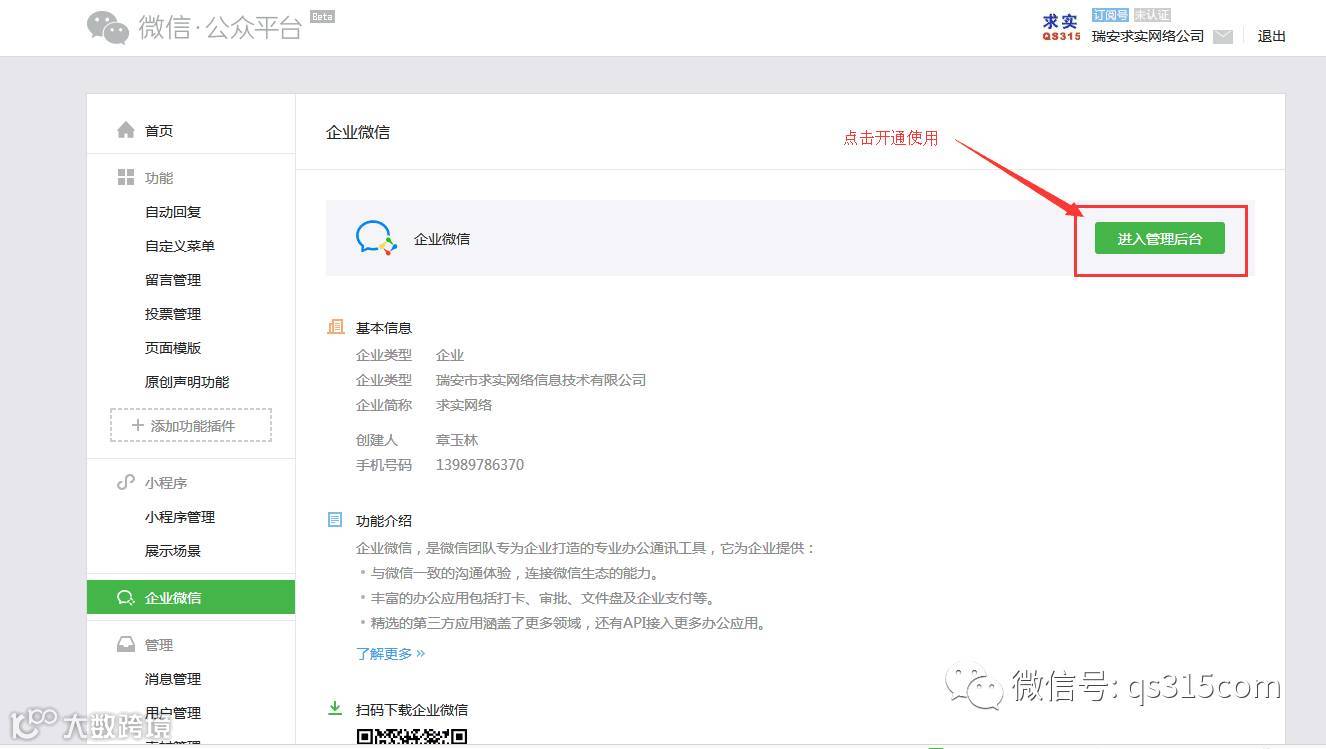This screenshot has height=749, width=1326.
Task: Click the 企业微信 chat bubble logo in the card
Action: [376, 238]
